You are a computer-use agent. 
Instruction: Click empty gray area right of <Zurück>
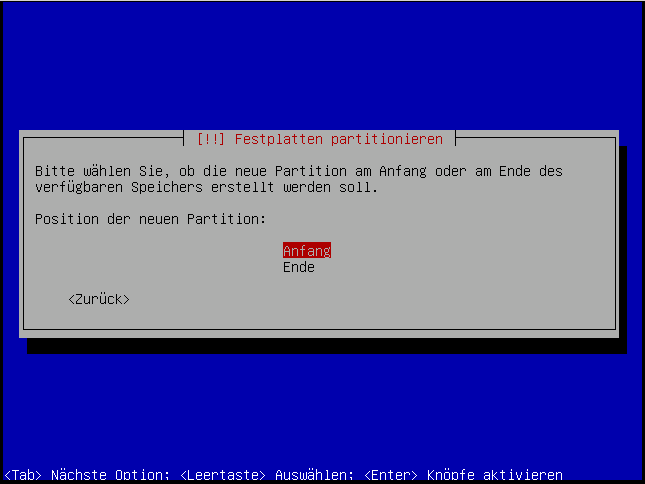(350, 299)
